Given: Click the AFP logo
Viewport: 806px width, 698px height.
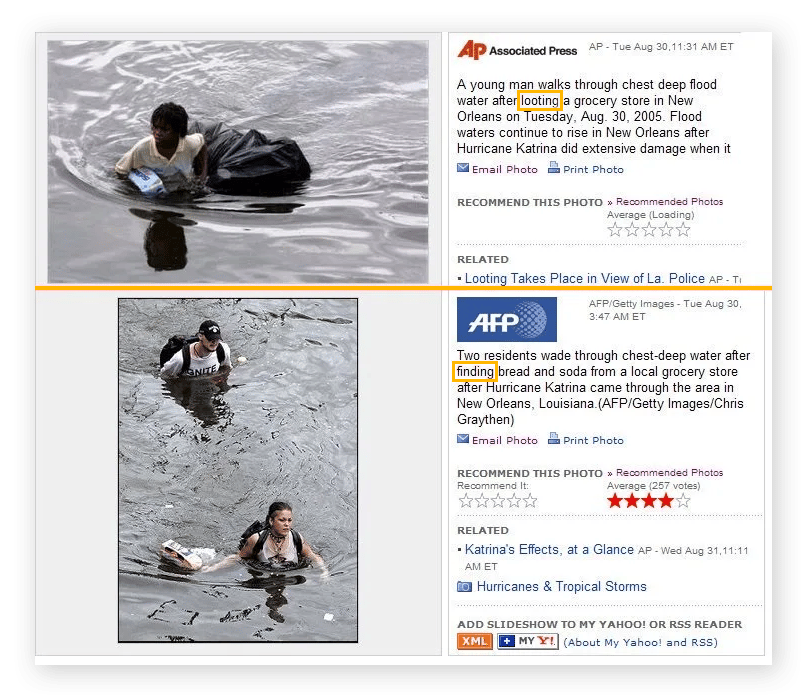Looking at the screenshot, I should point(506,319).
